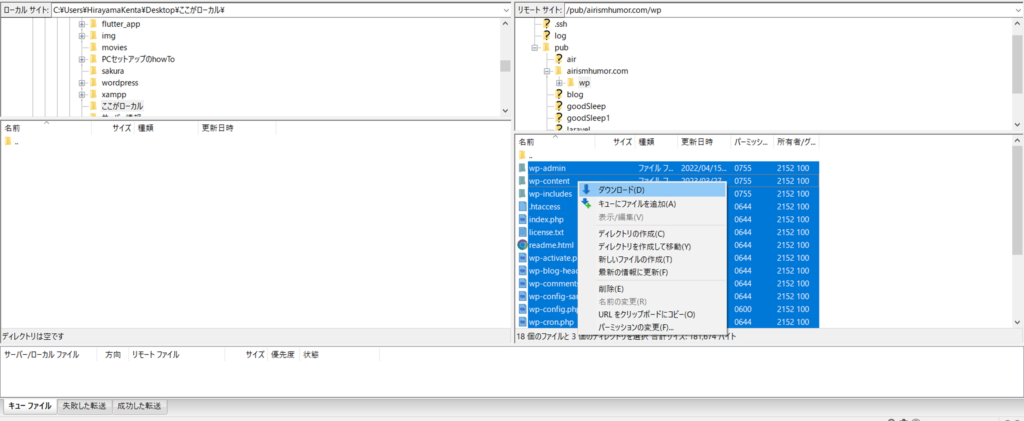Sort the queue by 優先度 column header
Screen dimensions: 1024x421
click(x=283, y=355)
